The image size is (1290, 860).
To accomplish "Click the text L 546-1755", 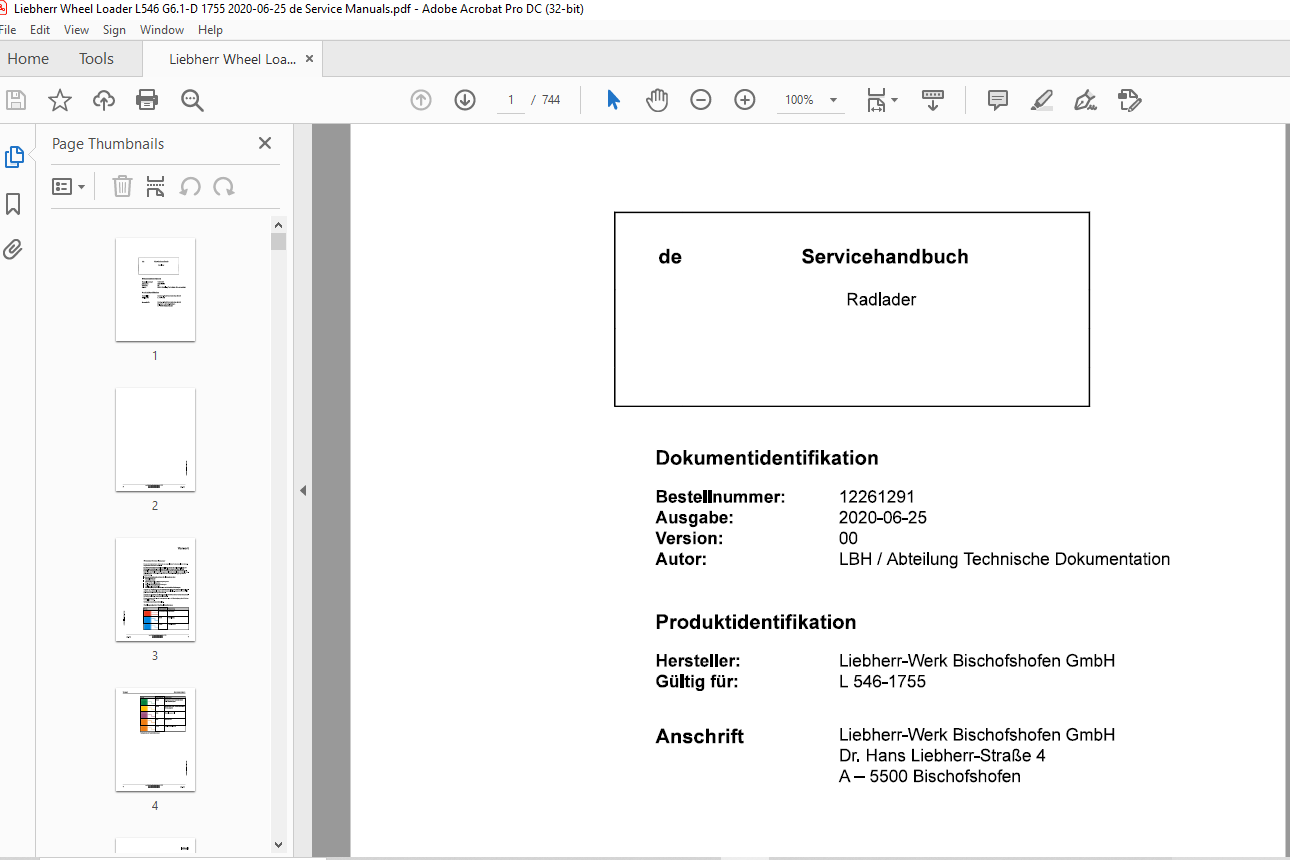I will coord(882,682).
